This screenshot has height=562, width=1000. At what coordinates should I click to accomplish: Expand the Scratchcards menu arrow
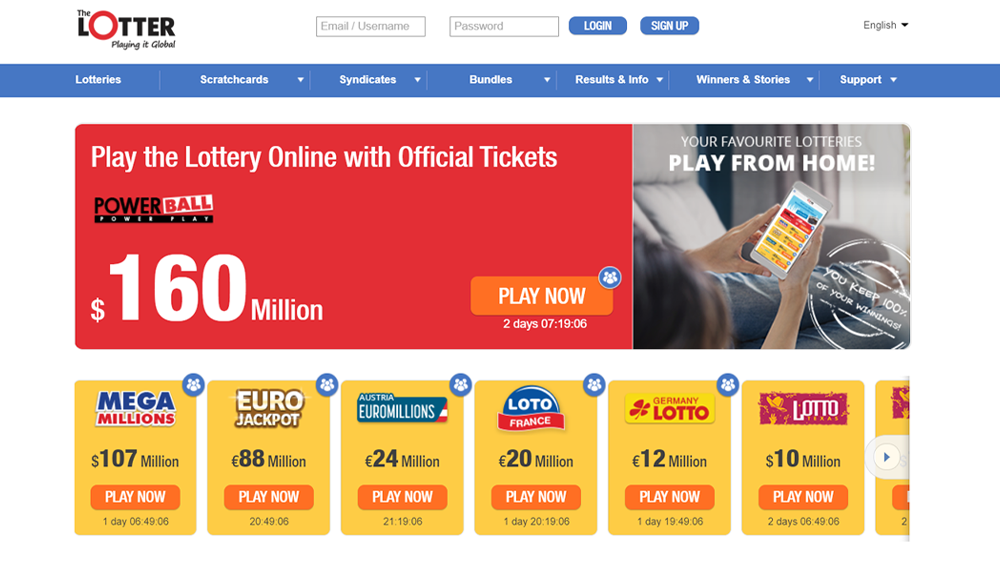coord(300,80)
